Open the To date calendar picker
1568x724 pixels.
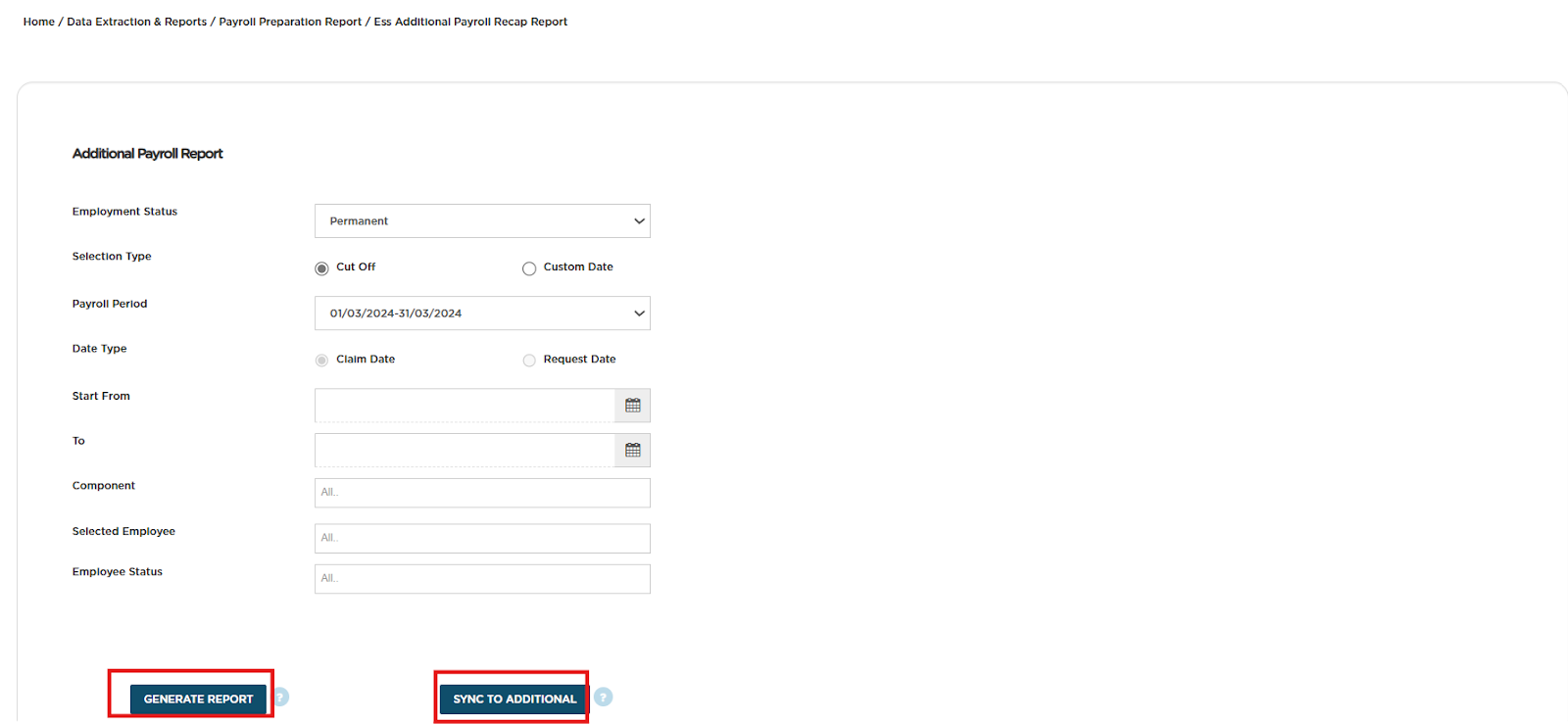pyautogui.click(x=632, y=451)
